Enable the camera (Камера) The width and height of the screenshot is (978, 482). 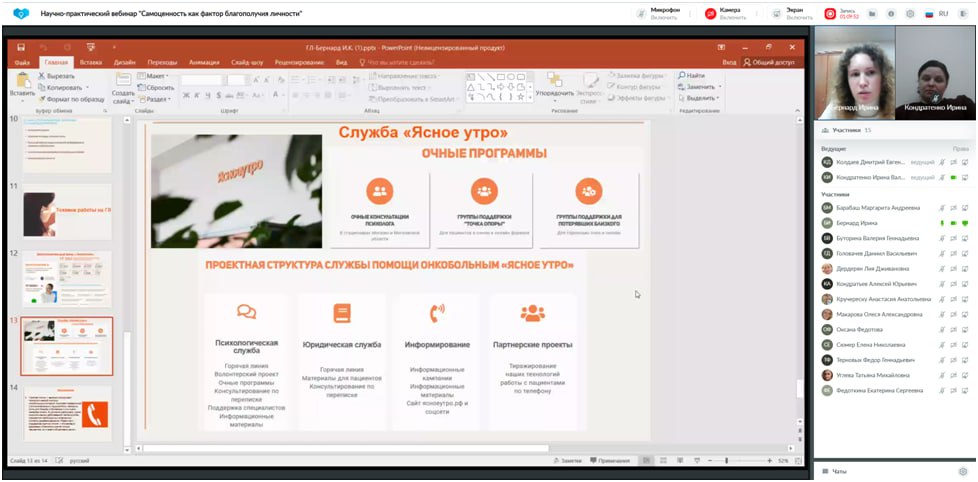(711, 14)
